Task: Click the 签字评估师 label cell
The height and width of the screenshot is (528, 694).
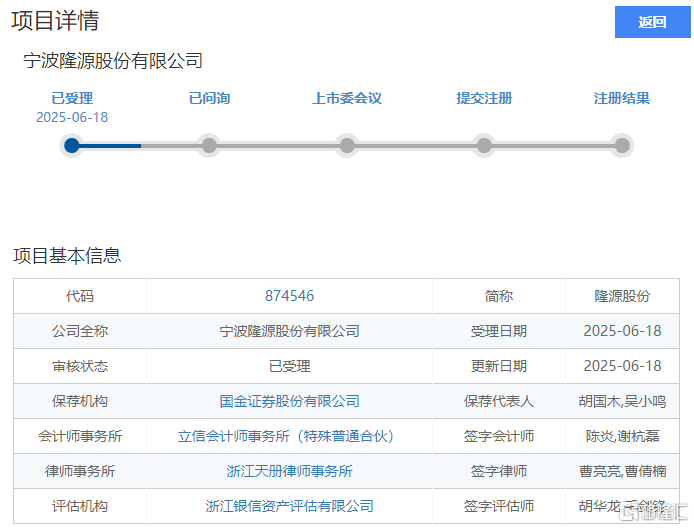Action: click(499, 506)
